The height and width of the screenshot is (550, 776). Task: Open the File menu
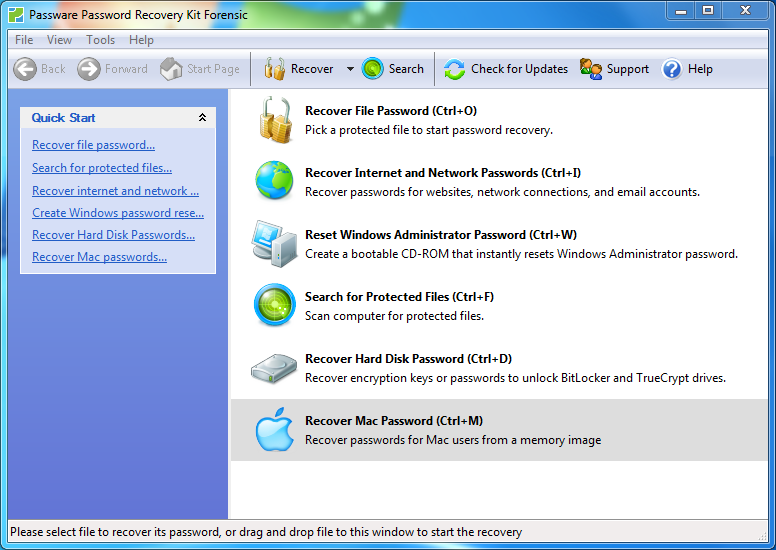(x=24, y=40)
